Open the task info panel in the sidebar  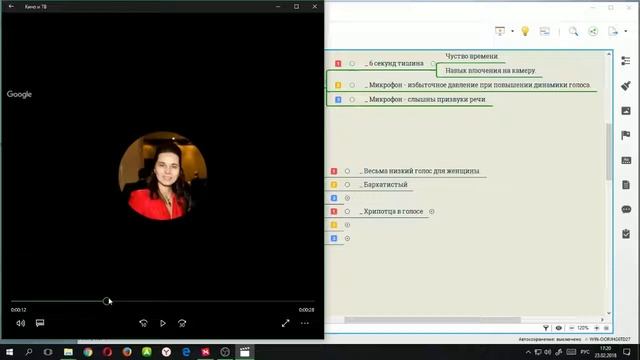click(x=626, y=234)
